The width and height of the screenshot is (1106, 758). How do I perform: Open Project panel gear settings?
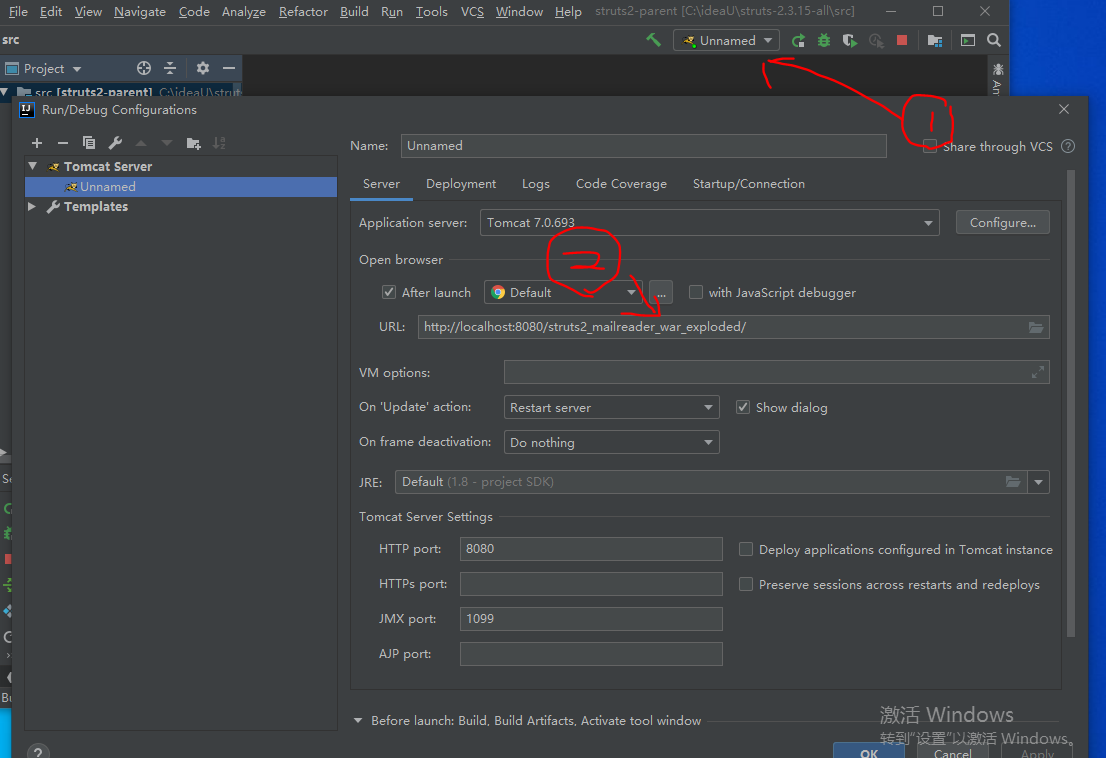tap(203, 68)
